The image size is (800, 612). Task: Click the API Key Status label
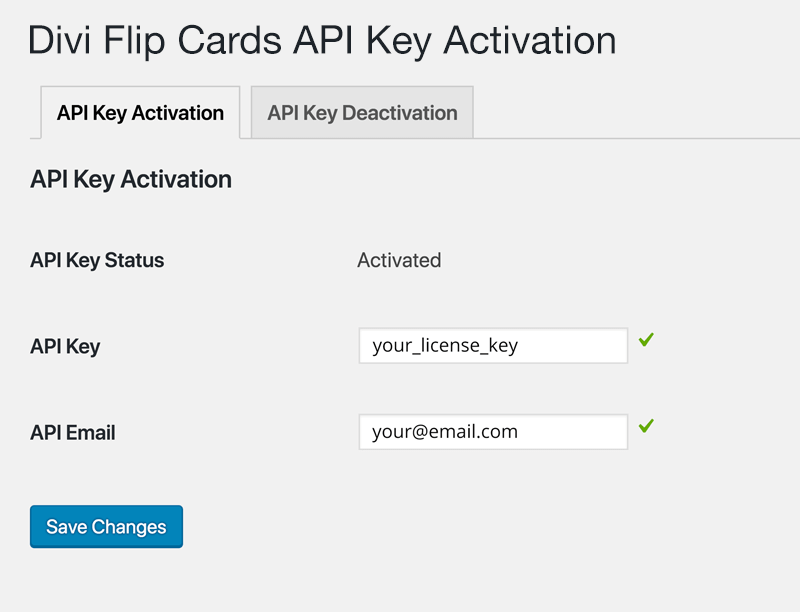point(97,260)
